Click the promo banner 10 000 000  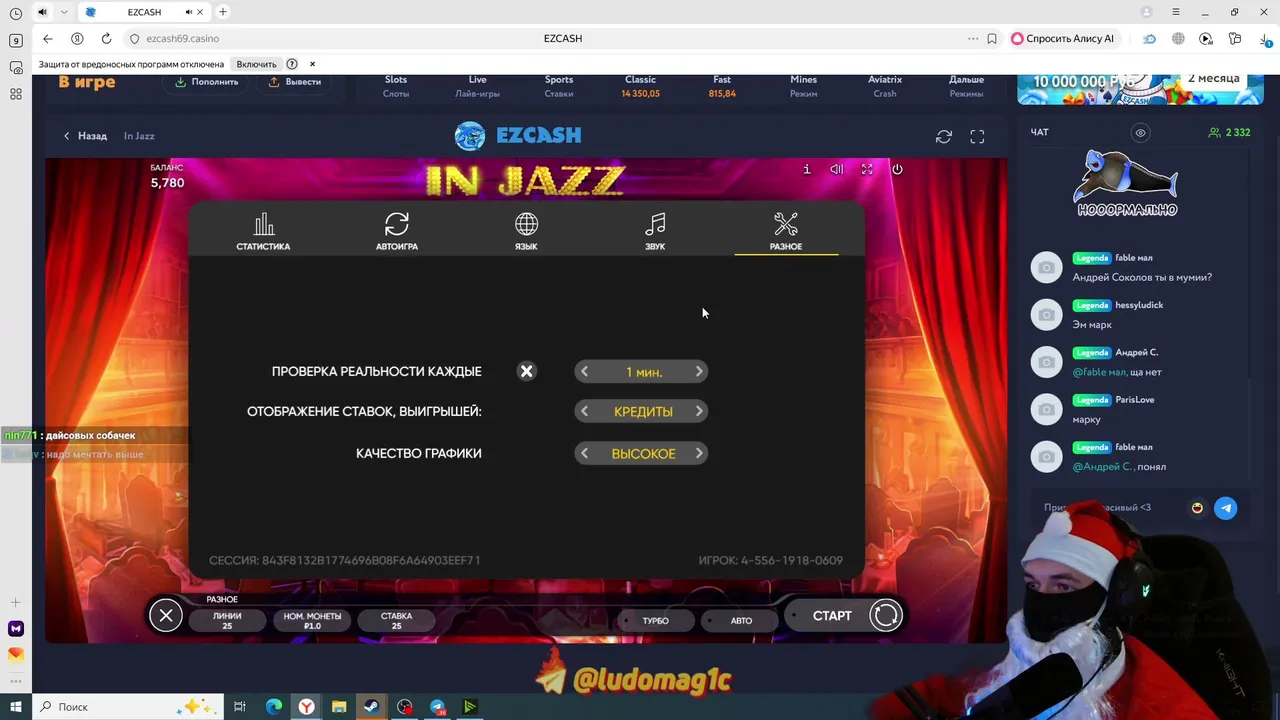click(1140, 89)
